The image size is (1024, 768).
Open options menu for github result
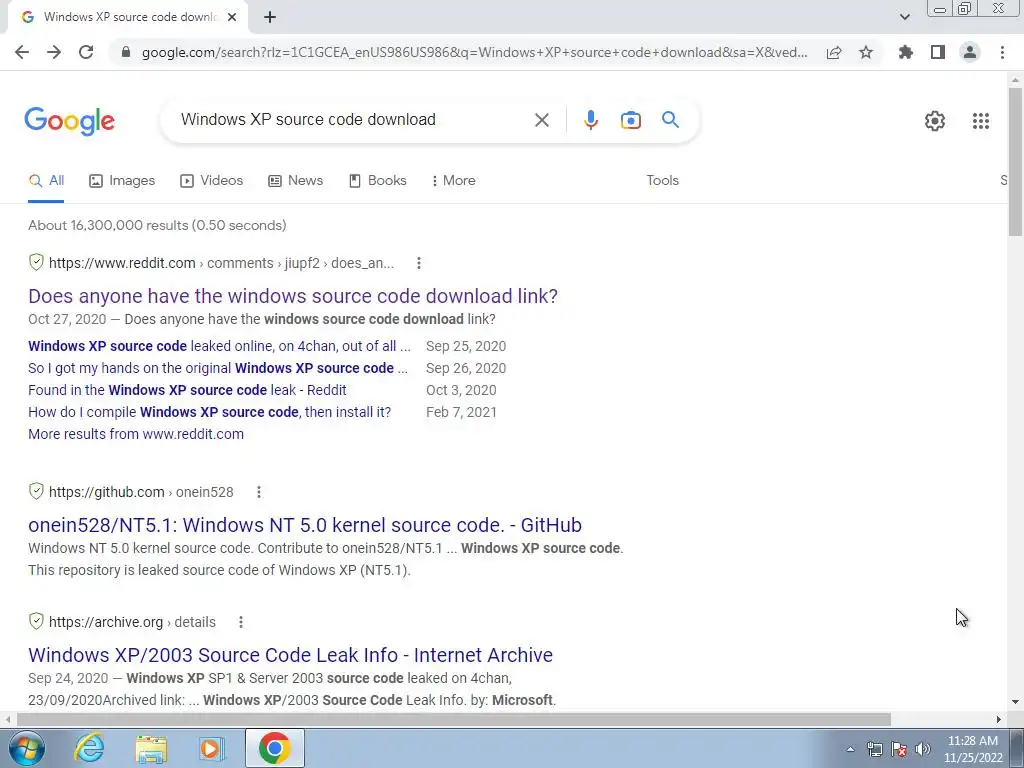coord(259,492)
